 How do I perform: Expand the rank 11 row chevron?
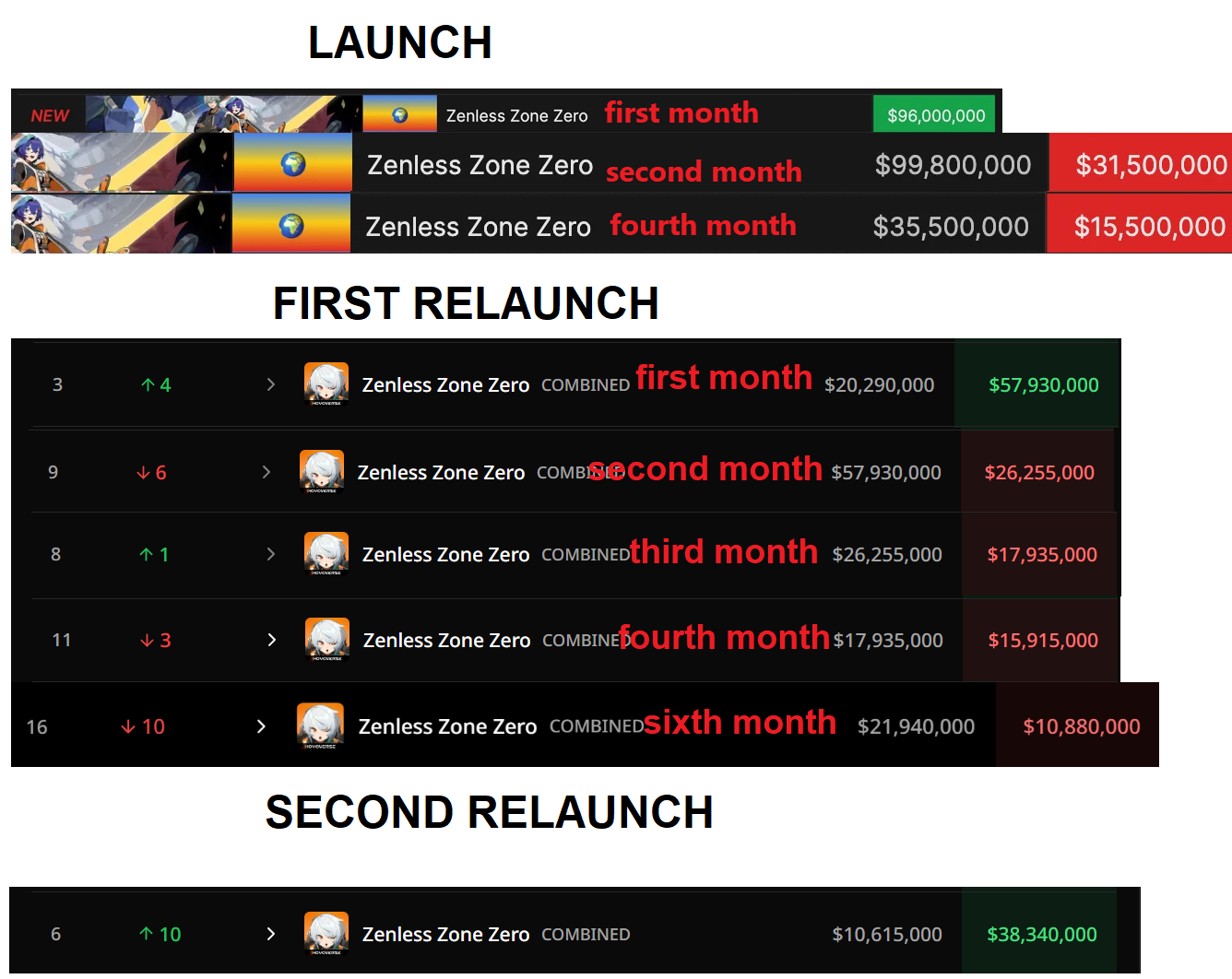click(x=272, y=640)
